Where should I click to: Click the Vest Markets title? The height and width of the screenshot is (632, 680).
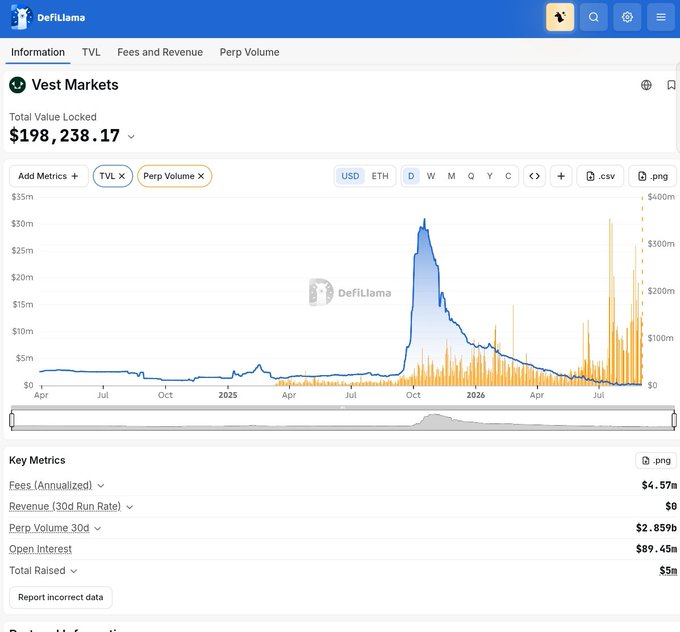point(75,85)
